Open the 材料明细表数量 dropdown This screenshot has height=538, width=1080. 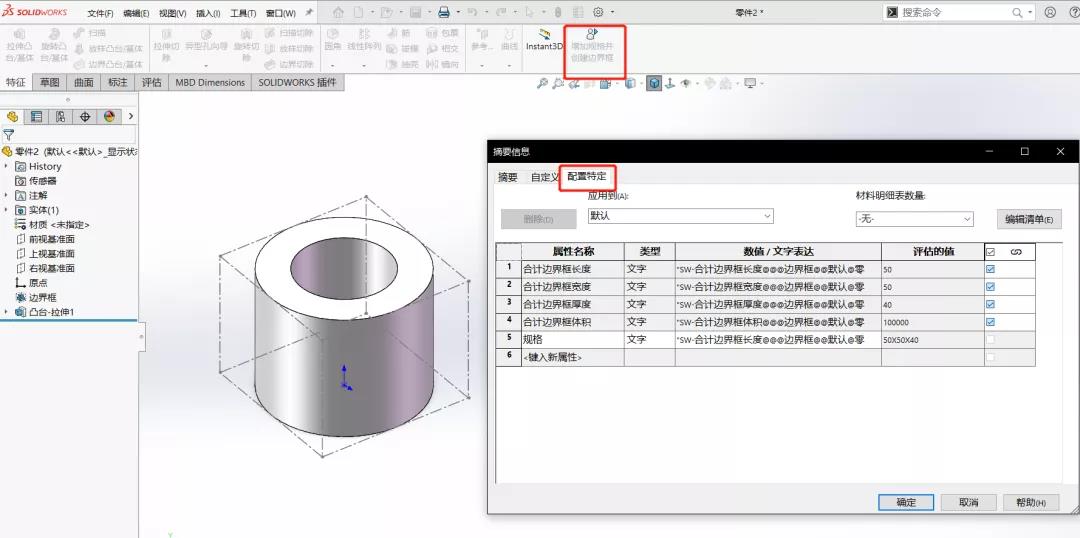(x=914, y=219)
